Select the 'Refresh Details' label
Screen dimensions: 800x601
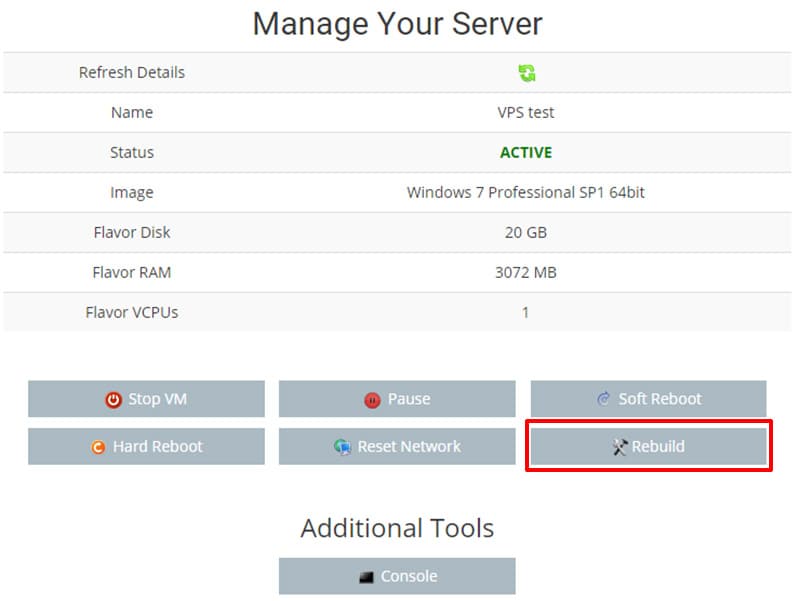(x=132, y=72)
